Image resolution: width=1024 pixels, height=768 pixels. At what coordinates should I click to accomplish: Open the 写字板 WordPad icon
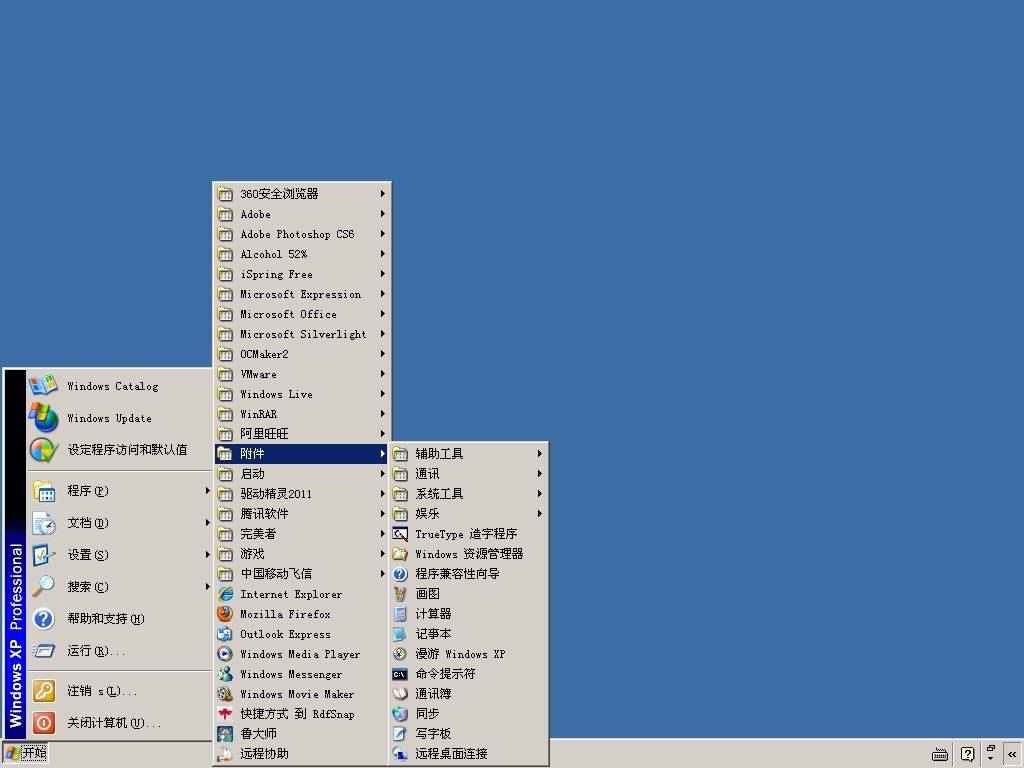click(x=400, y=734)
